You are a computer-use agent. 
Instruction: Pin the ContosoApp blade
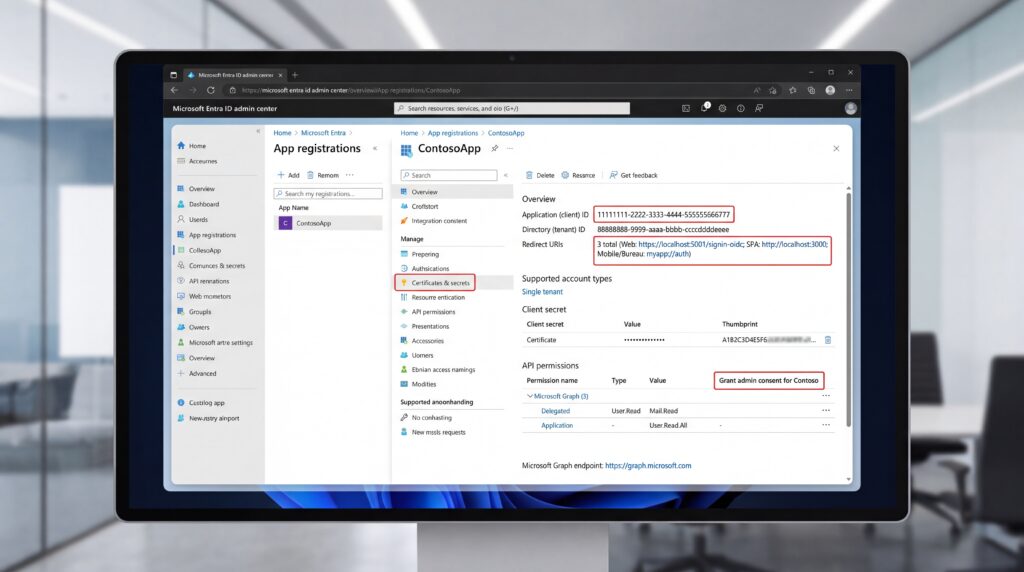click(x=495, y=149)
